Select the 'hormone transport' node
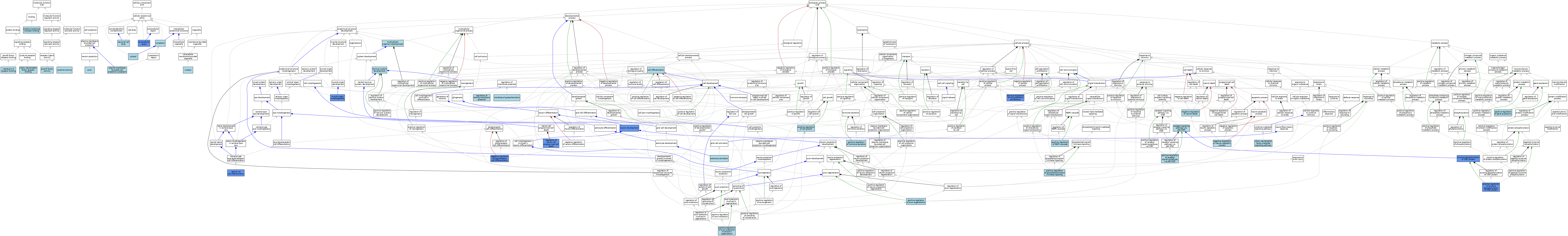Image resolution: width=1568 pixels, height=236 pixels. point(739,97)
